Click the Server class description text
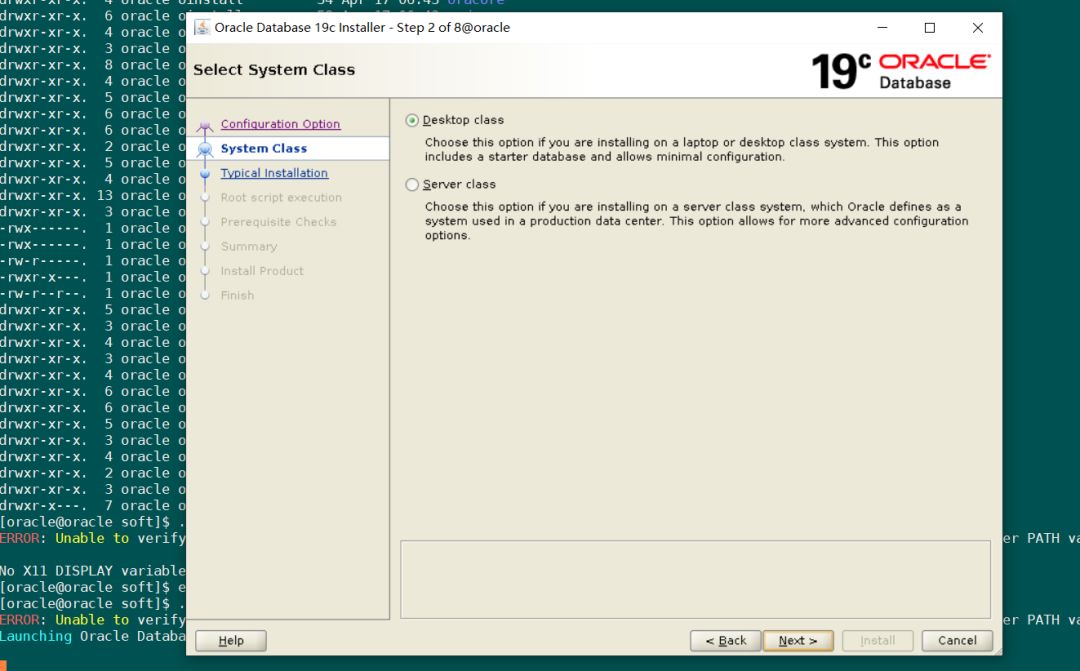The width and height of the screenshot is (1080, 671). [x=696, y=221]
